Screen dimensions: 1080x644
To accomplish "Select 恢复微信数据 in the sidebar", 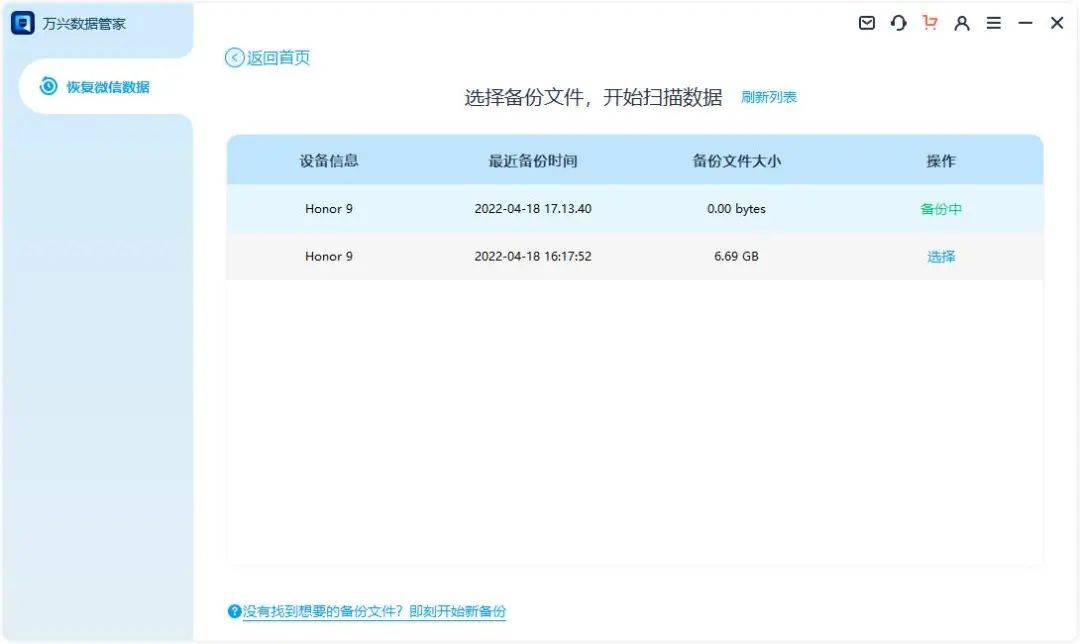I will pyautogui.click(x=105, y=86).
